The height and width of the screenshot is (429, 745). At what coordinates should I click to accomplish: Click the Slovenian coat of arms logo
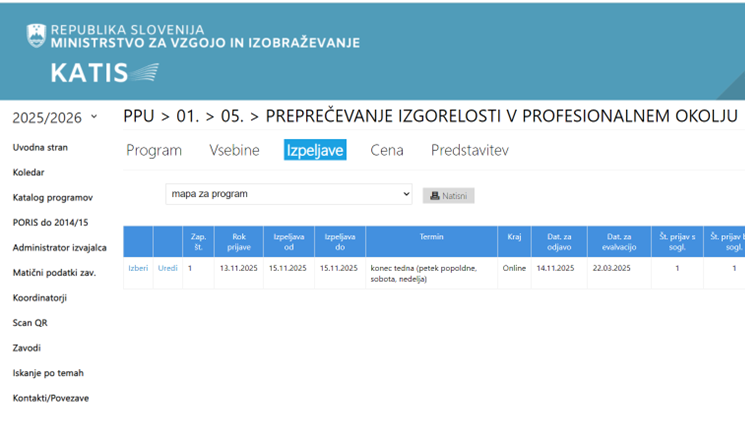click(x=36, y=36)
